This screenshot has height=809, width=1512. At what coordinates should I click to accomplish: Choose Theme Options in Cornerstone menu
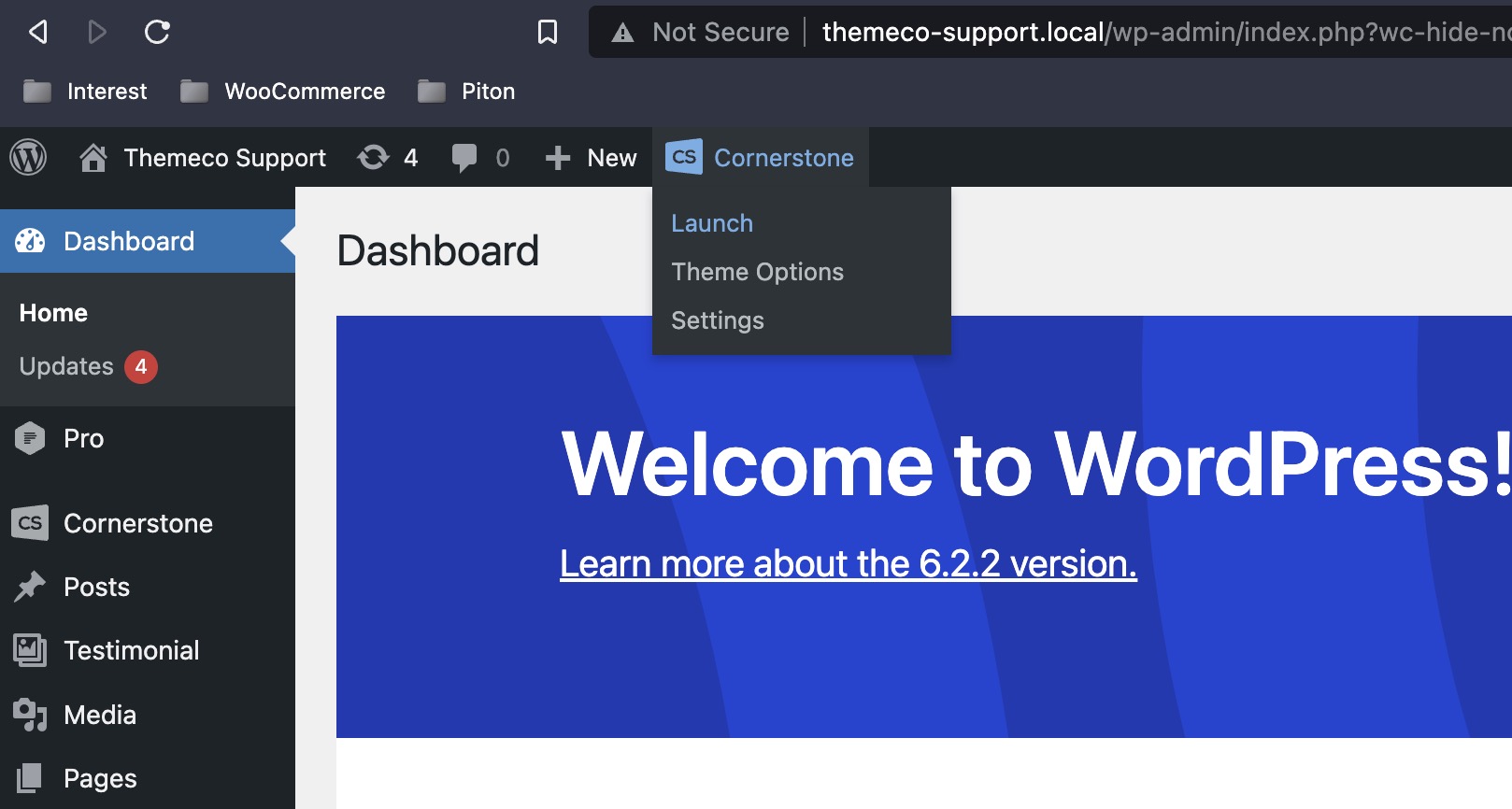coord(757,272)
